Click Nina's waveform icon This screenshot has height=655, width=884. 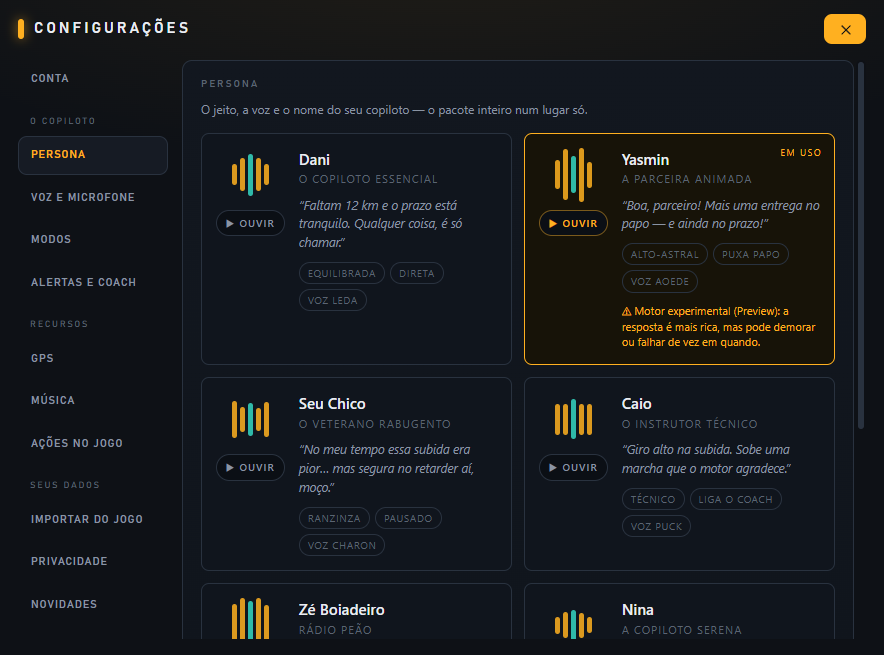click(573, 625)
